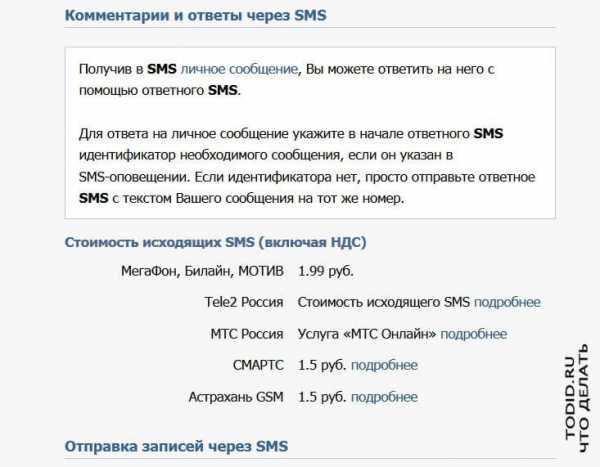Screen dimensions: 600x467
Task: Click the Астрахань GSM operator label
Action: click(x=236, y=397)
